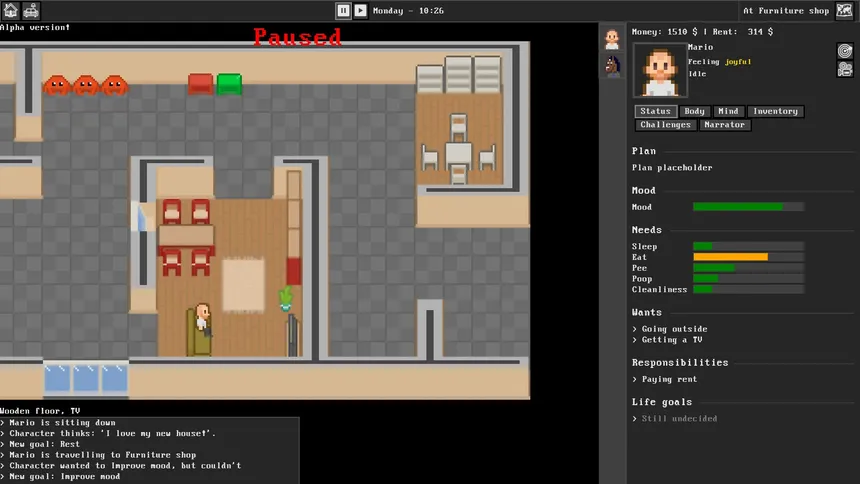Click the white dining table in the corner room

[x=458, y=154]
